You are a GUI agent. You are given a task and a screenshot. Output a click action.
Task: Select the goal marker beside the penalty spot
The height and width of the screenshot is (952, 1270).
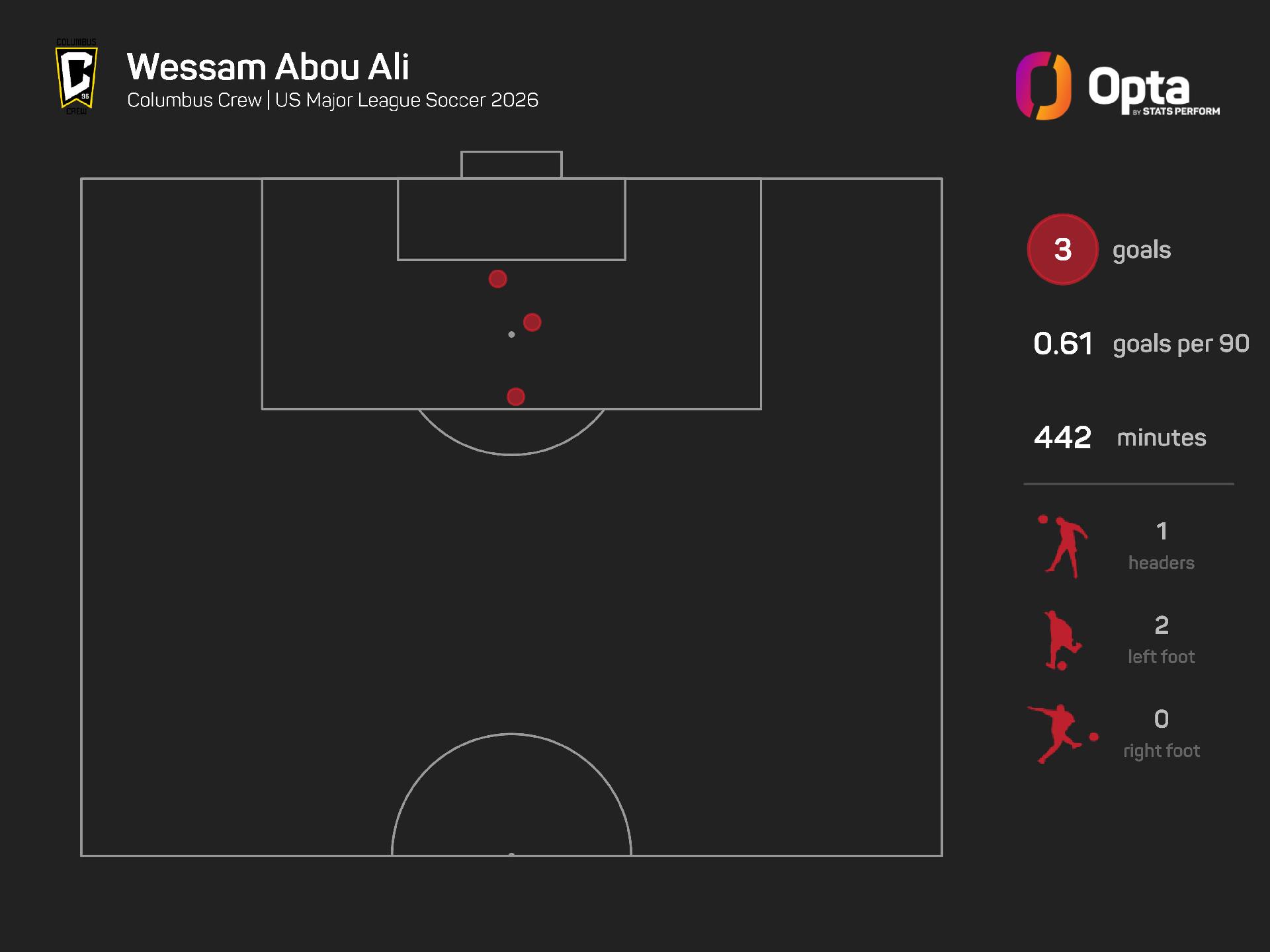click(532, 323)
